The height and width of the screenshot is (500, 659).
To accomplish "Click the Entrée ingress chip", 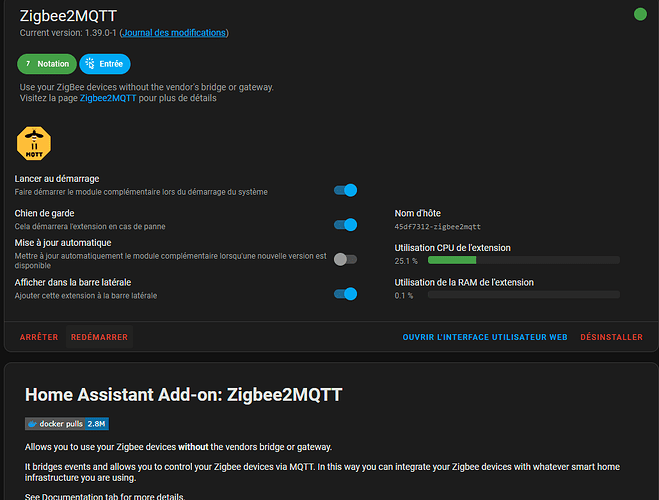I will [x=105, y=64].
